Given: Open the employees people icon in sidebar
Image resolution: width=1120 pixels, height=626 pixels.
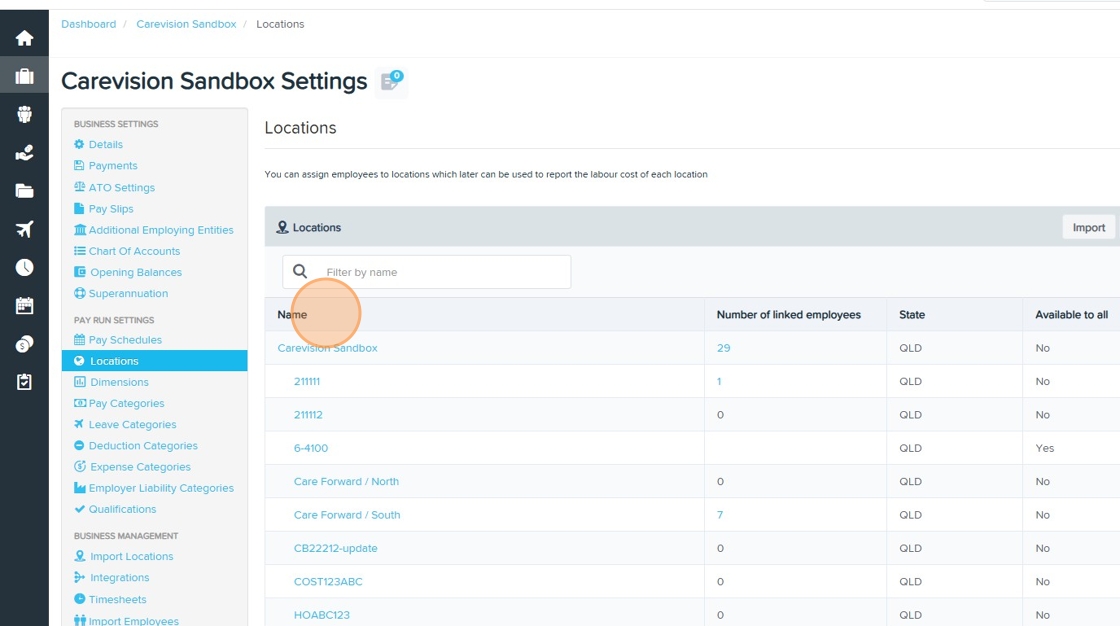Looking at the screenshot, I should point(24,114).
